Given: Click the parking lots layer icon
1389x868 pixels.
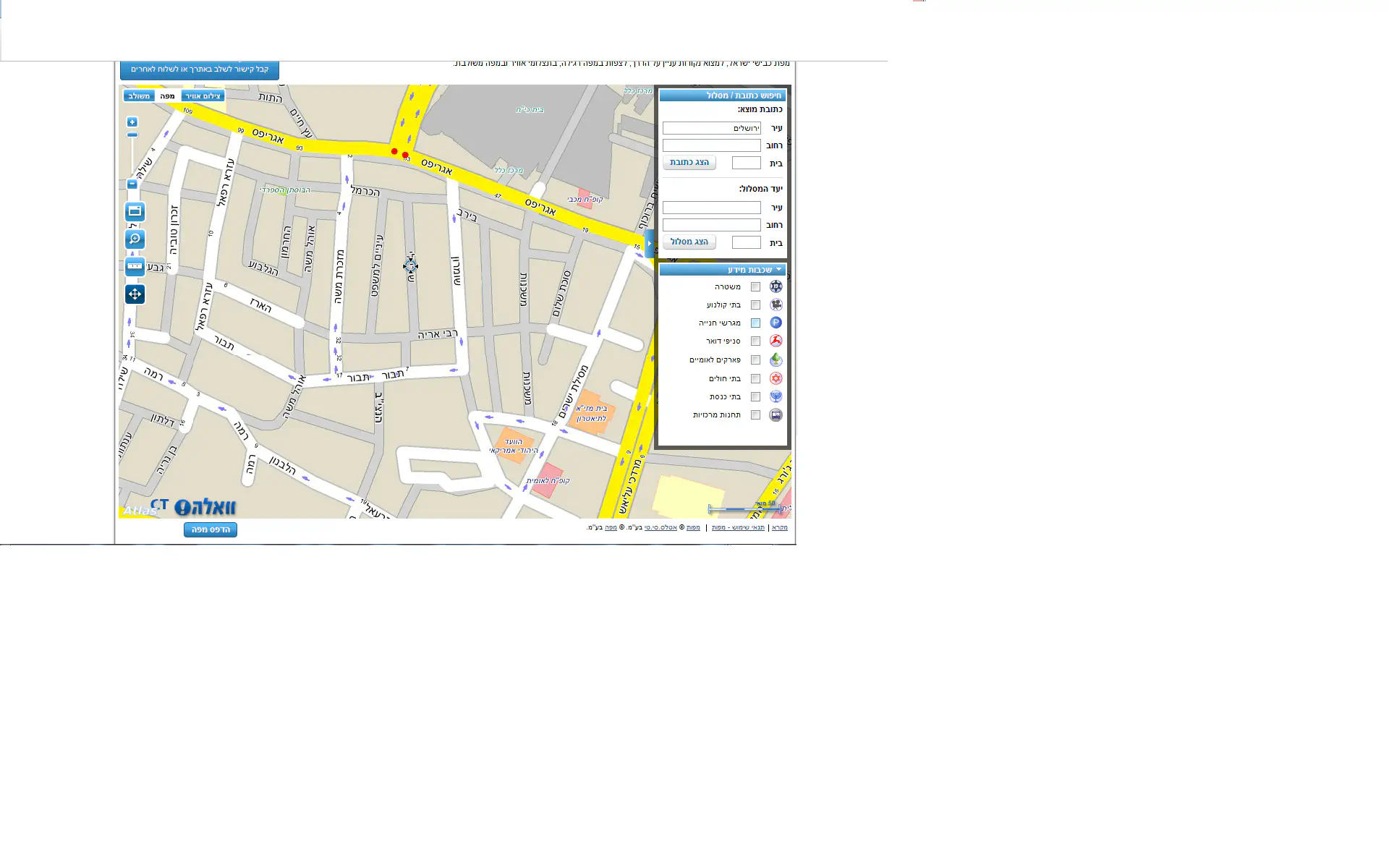Looking at the screenshot, I should (x=776, y=323).
